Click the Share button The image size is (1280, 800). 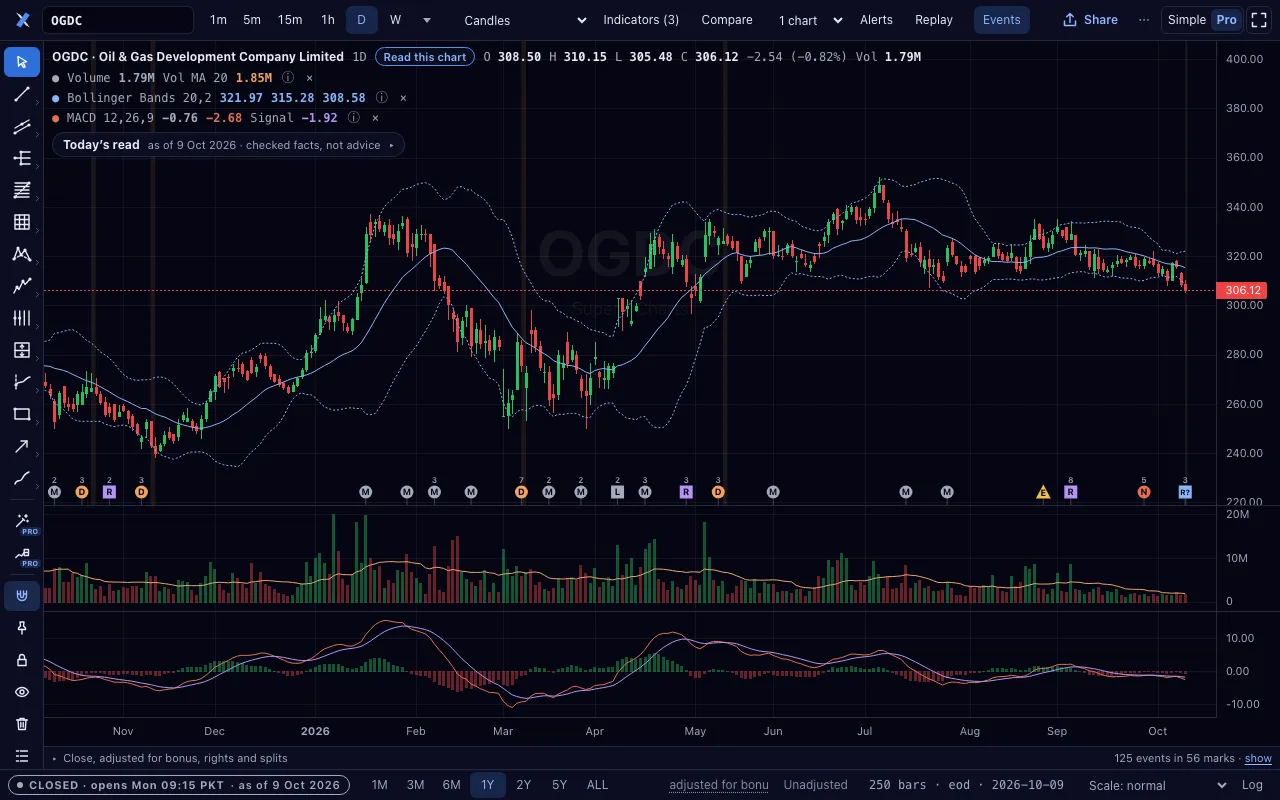tap(1090, 20)
